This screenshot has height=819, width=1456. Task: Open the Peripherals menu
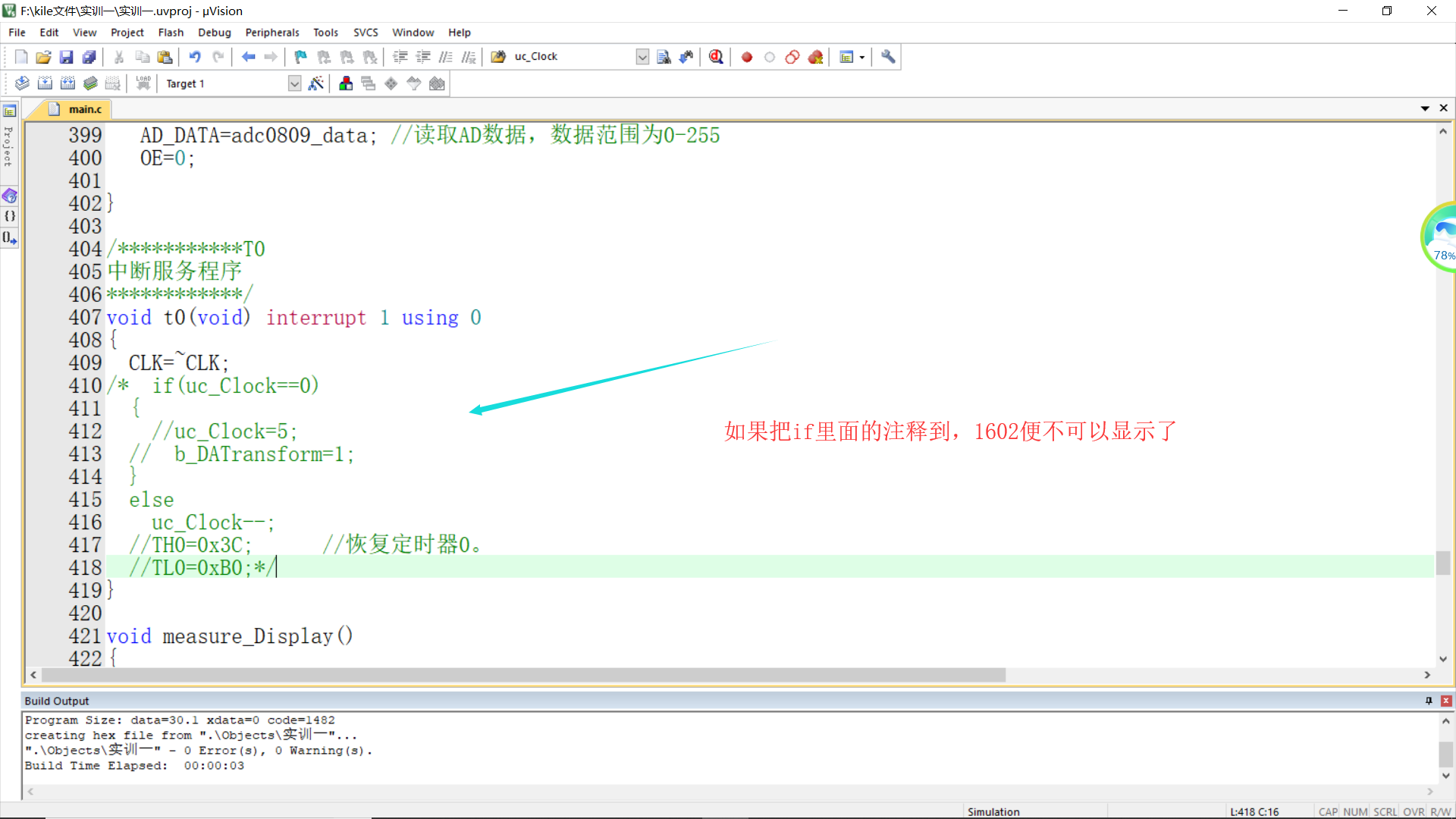pos(272,33)
